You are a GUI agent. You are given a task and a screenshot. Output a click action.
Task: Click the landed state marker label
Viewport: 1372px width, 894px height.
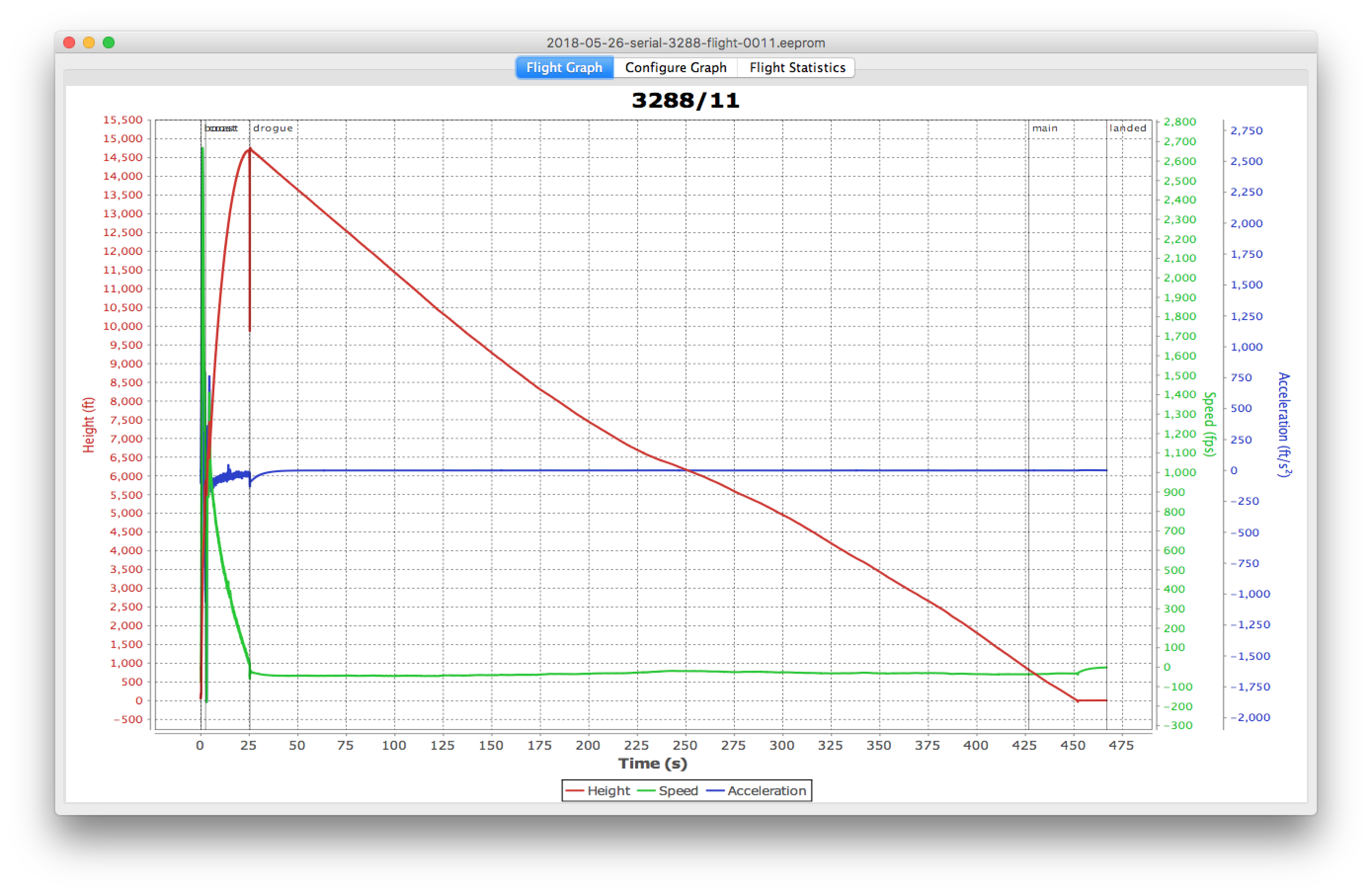[1128, 128]
